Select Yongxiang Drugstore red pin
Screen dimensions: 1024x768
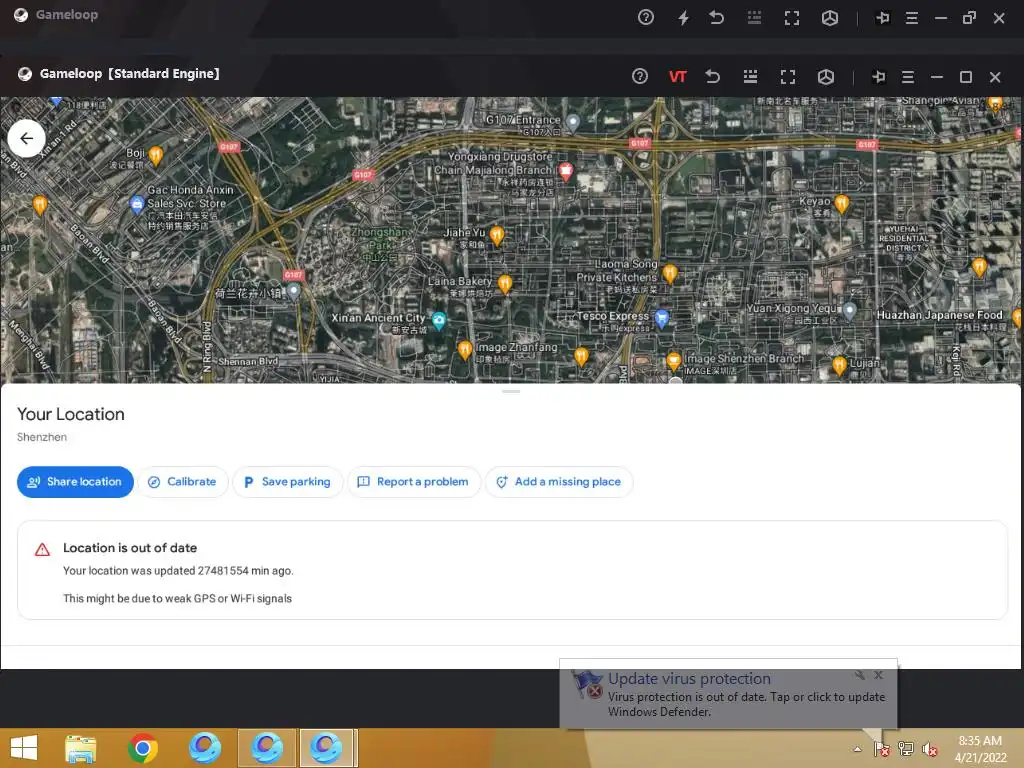point(566,172)
